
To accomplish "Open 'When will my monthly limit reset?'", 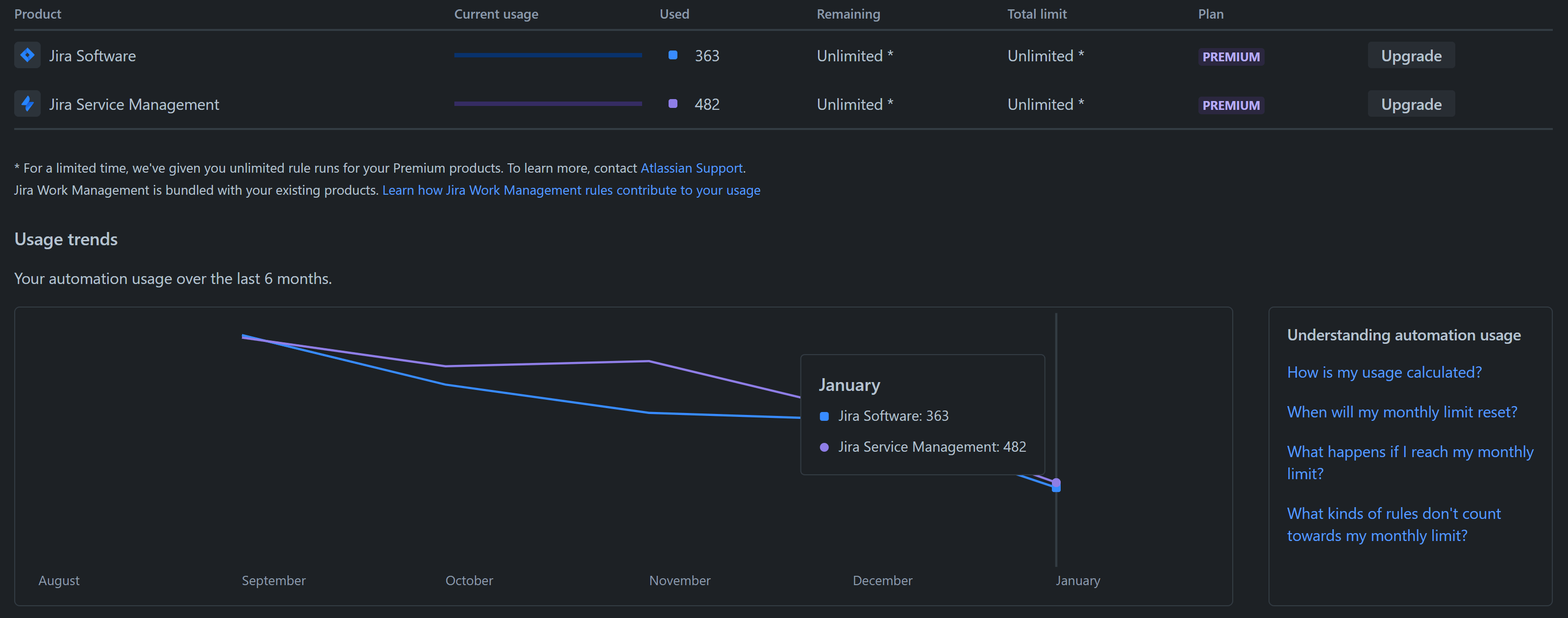I will (x=1401, y=412).
